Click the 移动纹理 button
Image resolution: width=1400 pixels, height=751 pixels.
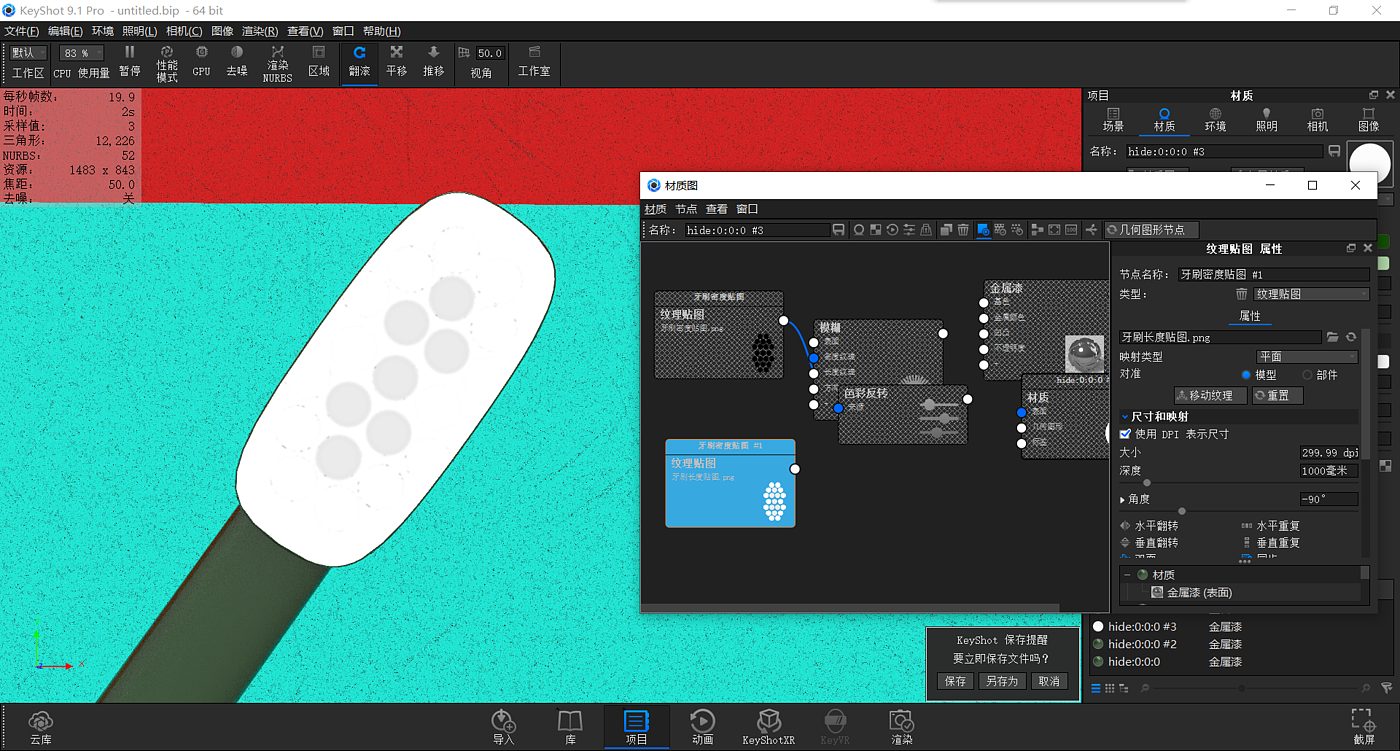[x=1211, y=396]
